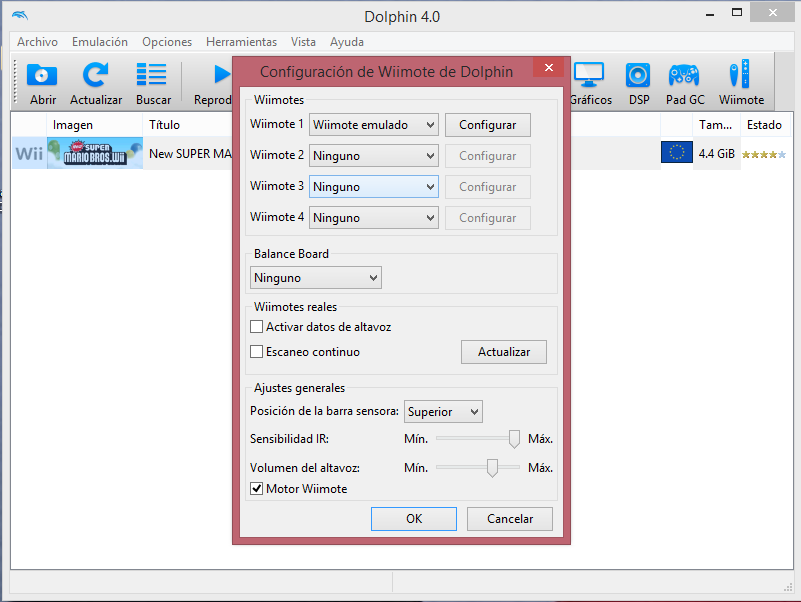This screenshot has height=602, width=801.
Task: Open the Ayuda menu
Action: coord(346,42)
